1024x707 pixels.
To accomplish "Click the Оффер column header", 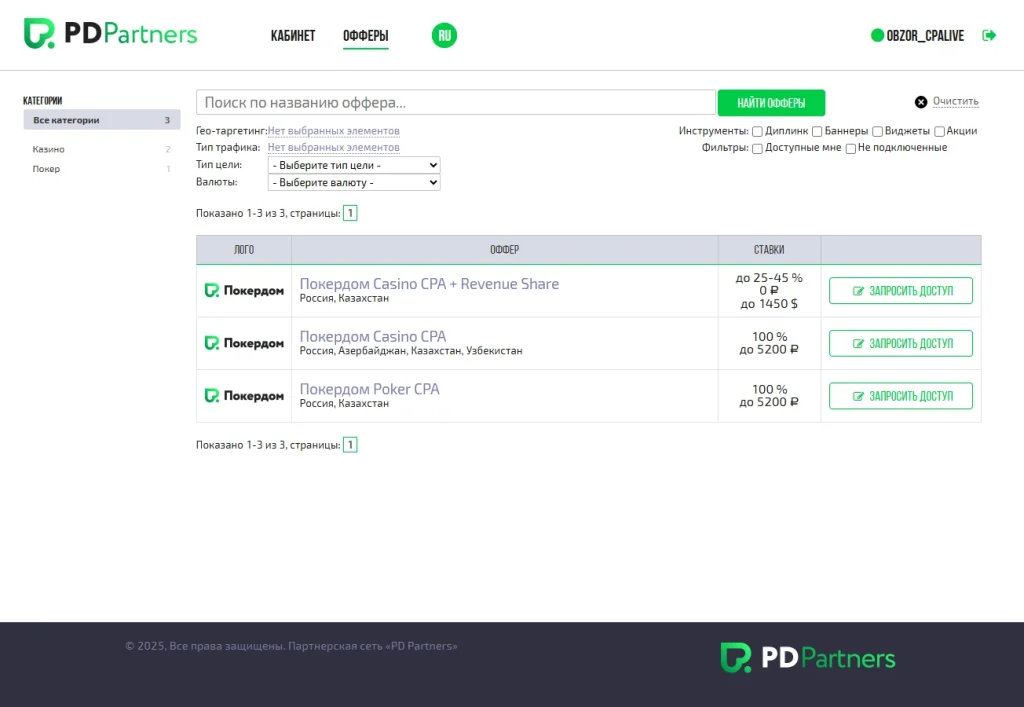I will [x=505, y=249].
